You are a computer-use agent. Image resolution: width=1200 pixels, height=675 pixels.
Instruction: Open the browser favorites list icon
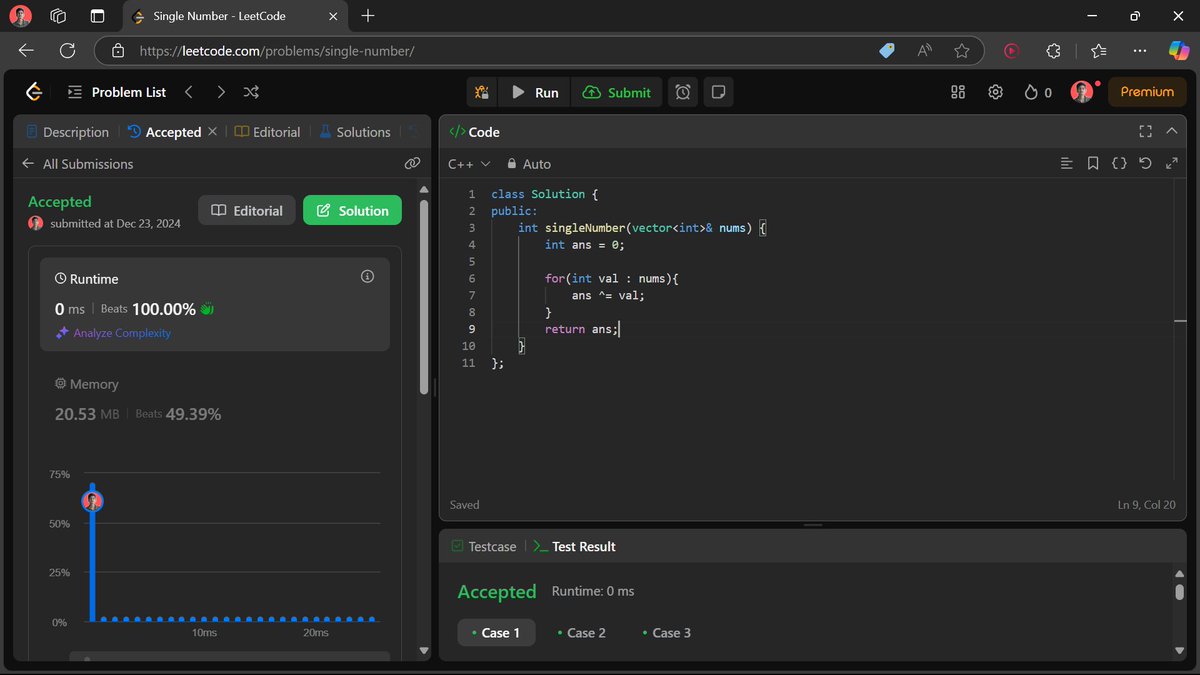click(x=1099, y=50)
